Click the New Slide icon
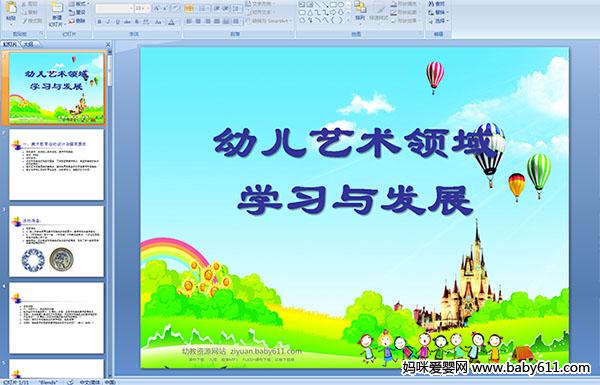 [57, 13]
